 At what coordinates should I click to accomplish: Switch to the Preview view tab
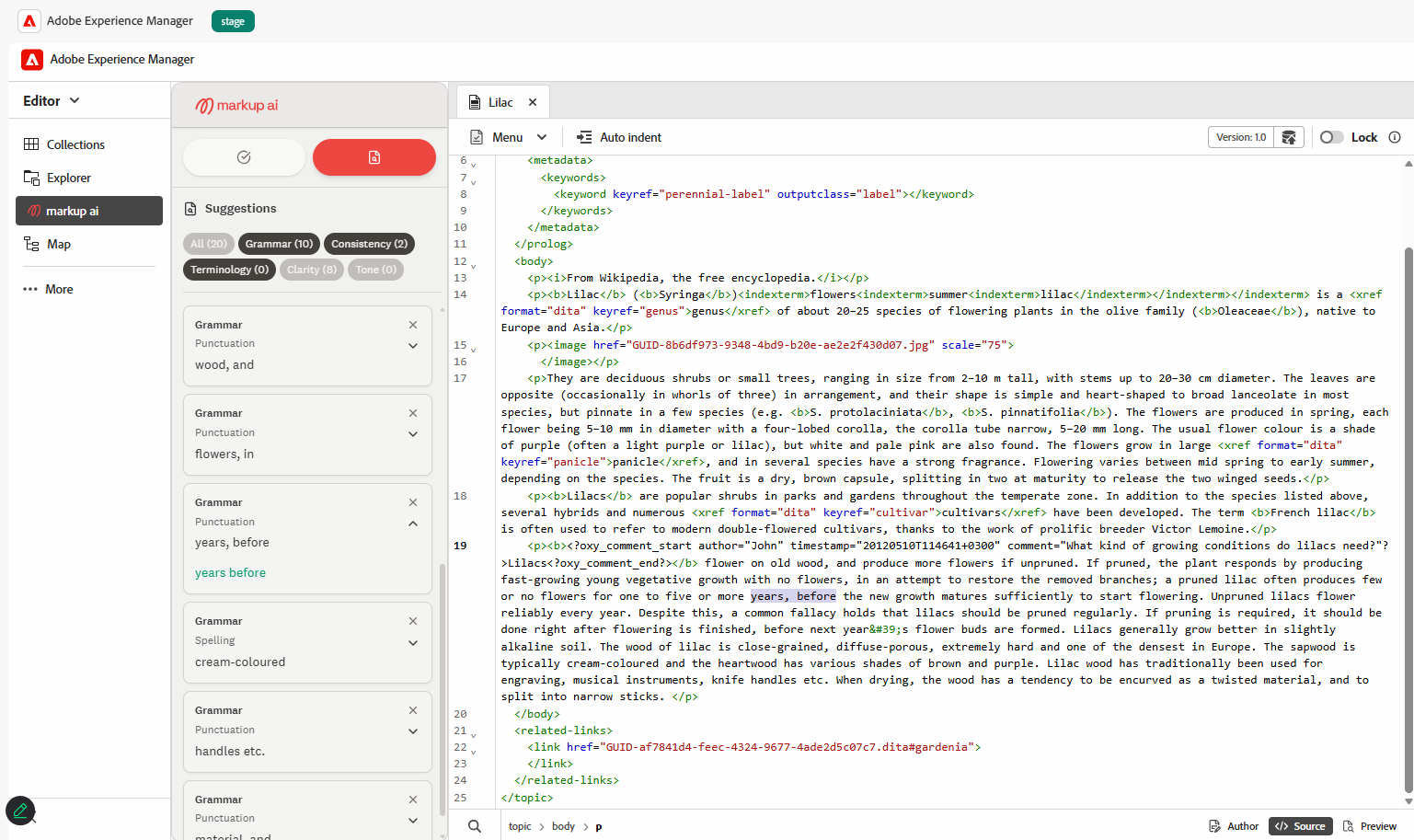click(x=1370, y=826)
